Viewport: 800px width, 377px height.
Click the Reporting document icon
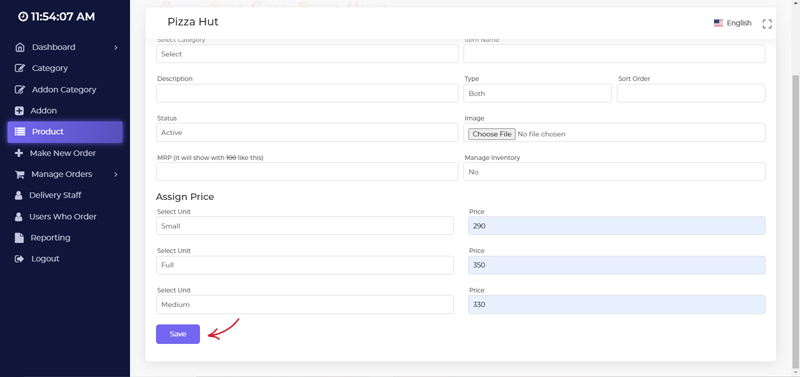click(19, 238)
